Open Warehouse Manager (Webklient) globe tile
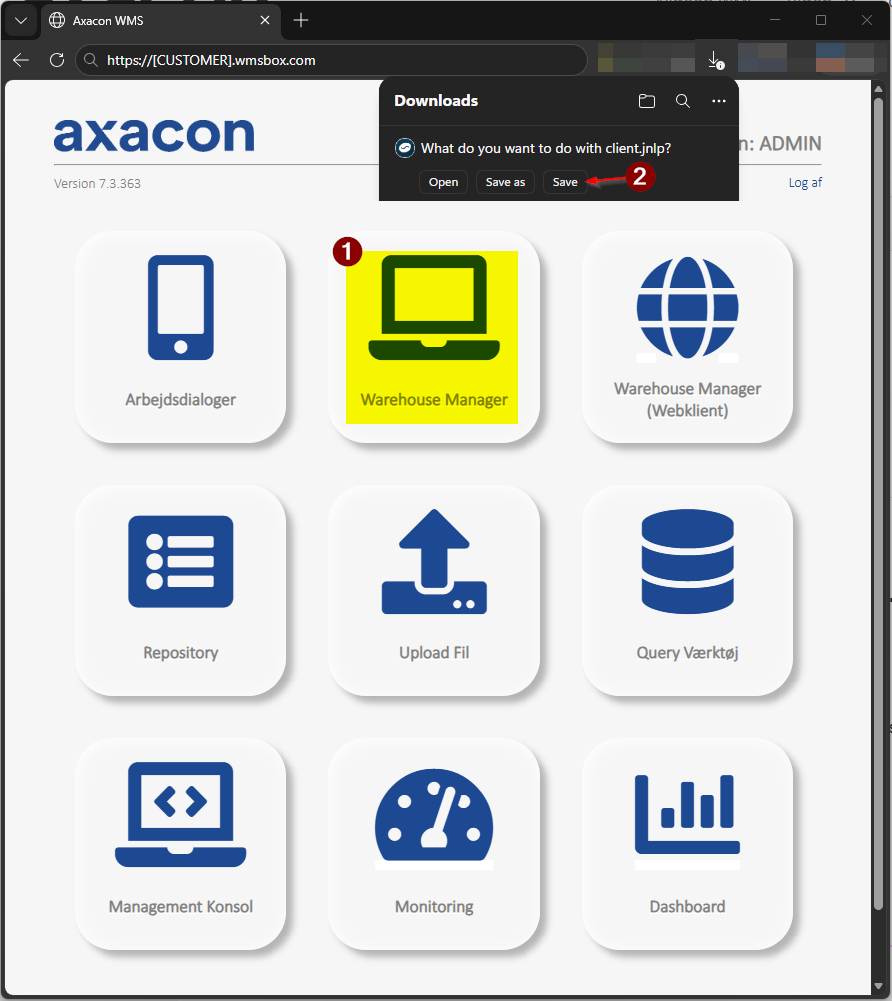892x1001 pixels. [x=687, y=337]
